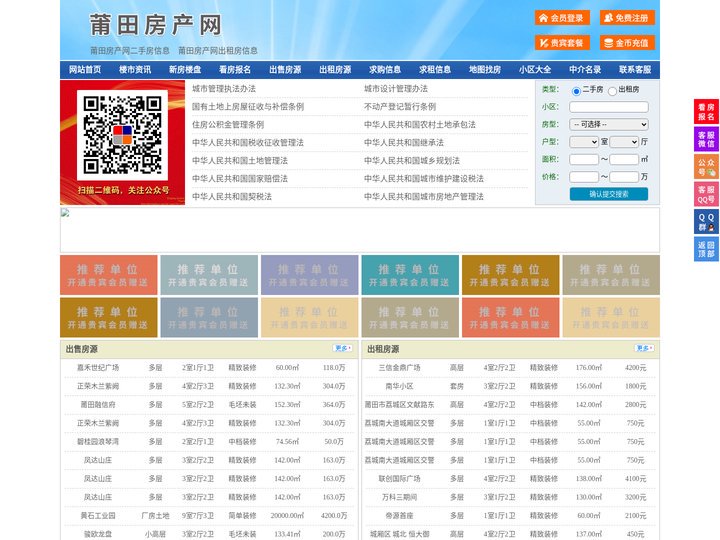Focus the maximum 面积 input field
This screenshot has width=720, height=540.
pyautogui.click(x=624, y=159)
